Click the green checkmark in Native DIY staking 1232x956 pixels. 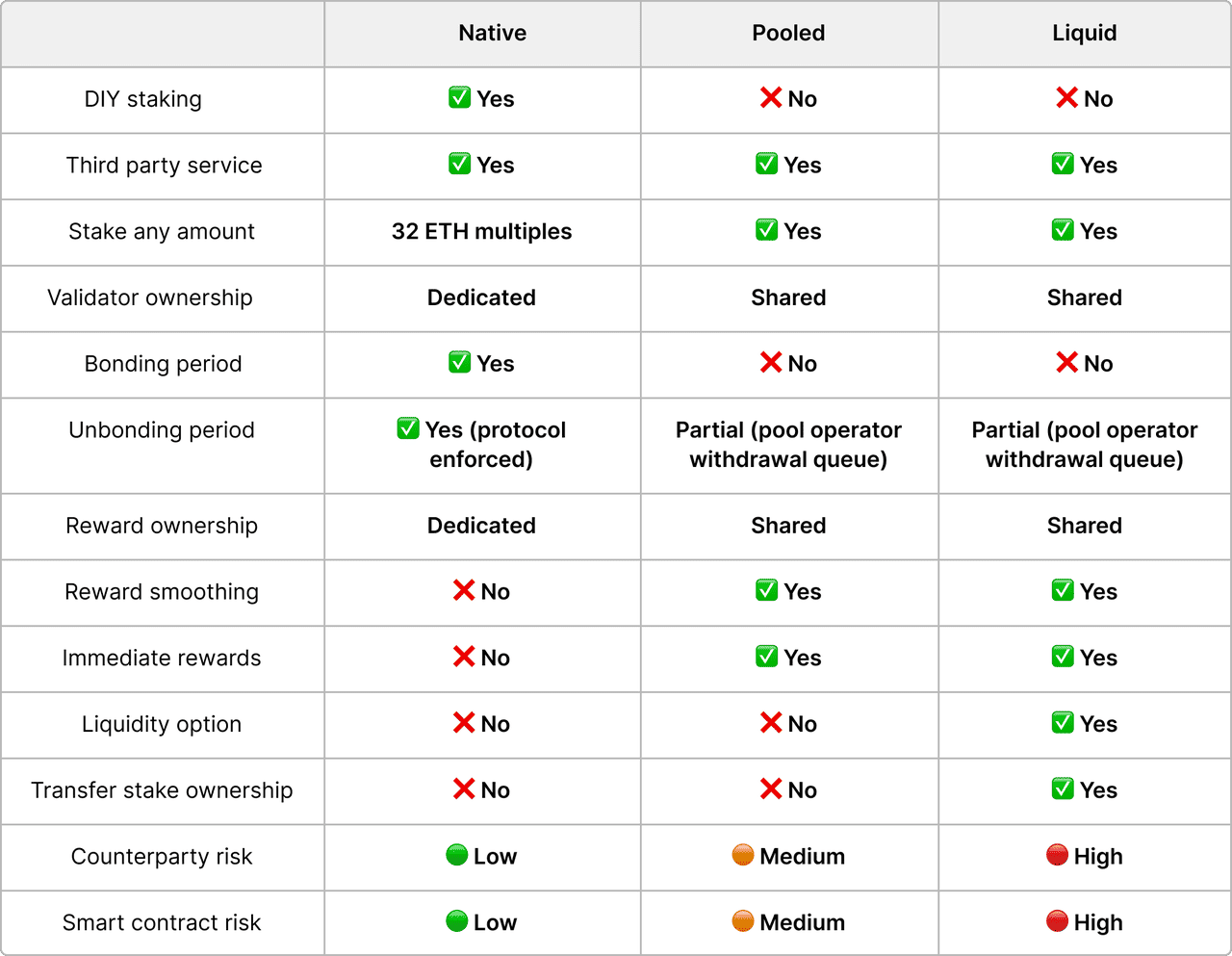click(x=460, y=97)
